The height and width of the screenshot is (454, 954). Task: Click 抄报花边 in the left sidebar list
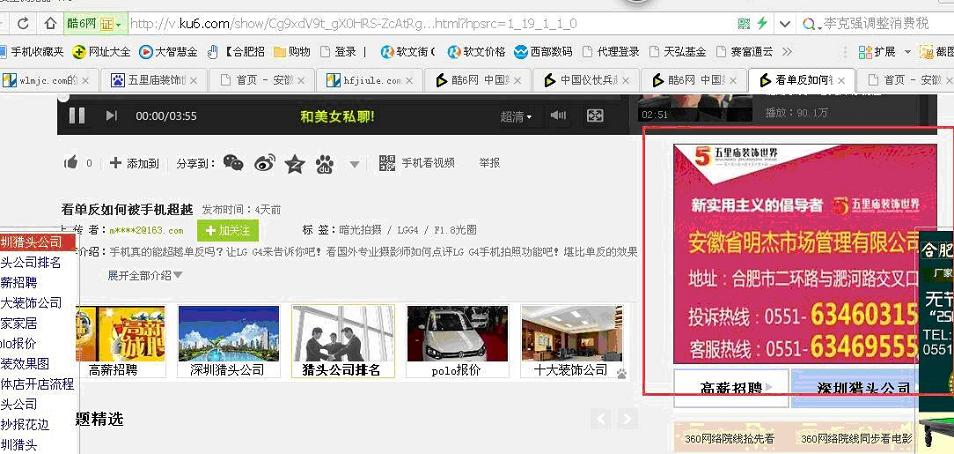coord(25,424)
